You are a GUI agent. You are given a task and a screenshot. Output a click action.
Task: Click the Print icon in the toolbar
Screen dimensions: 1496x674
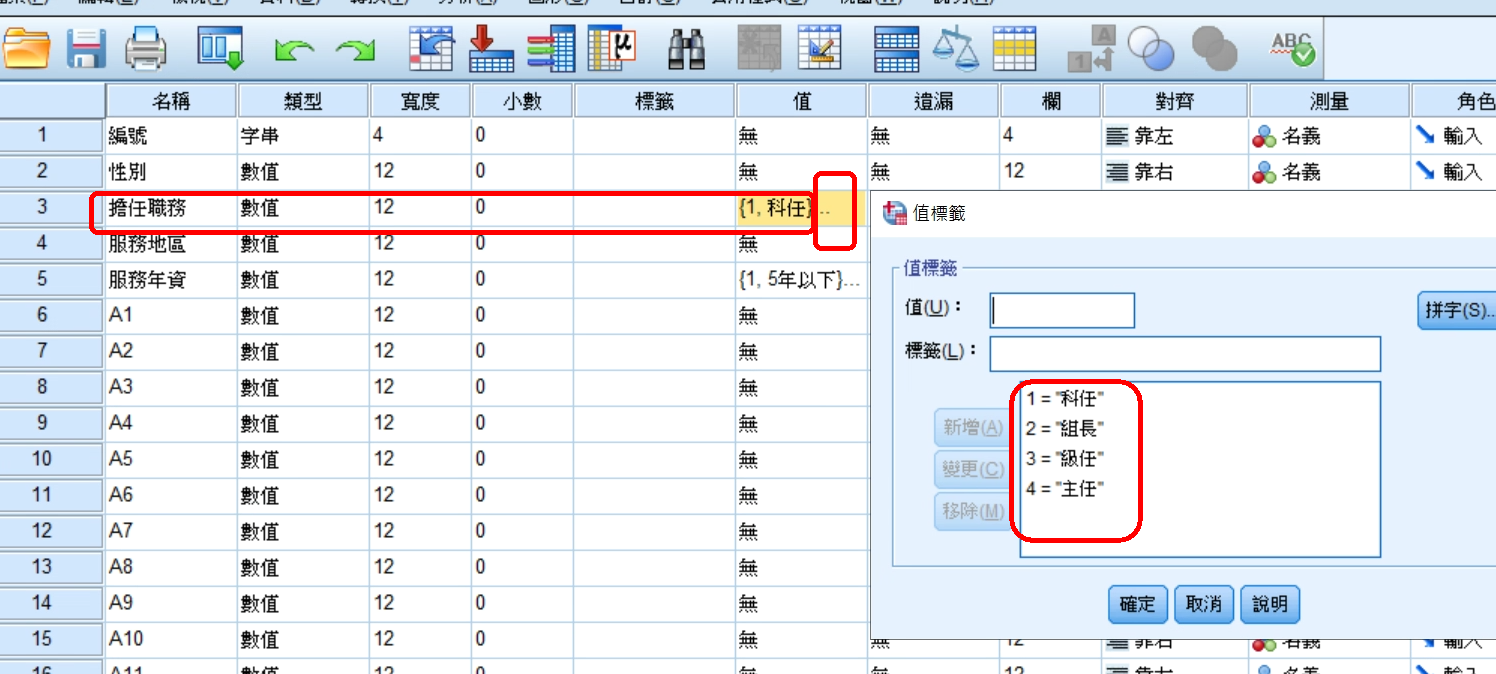(146, 47)
